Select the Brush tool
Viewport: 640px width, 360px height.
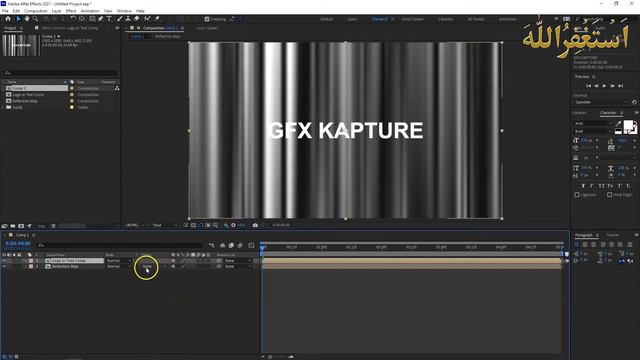pos(120,19)
